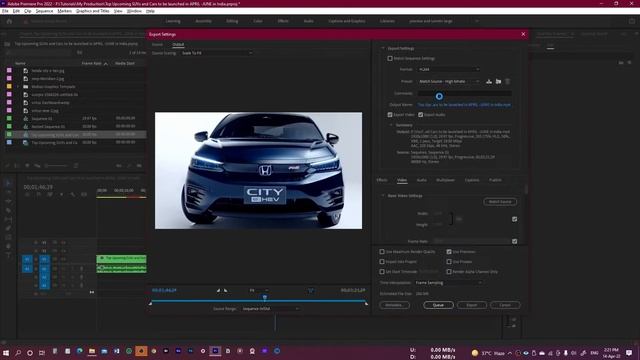Open the Format dropdown showing H.264
Screen dimensions: 640x360
tap(449, 69)
